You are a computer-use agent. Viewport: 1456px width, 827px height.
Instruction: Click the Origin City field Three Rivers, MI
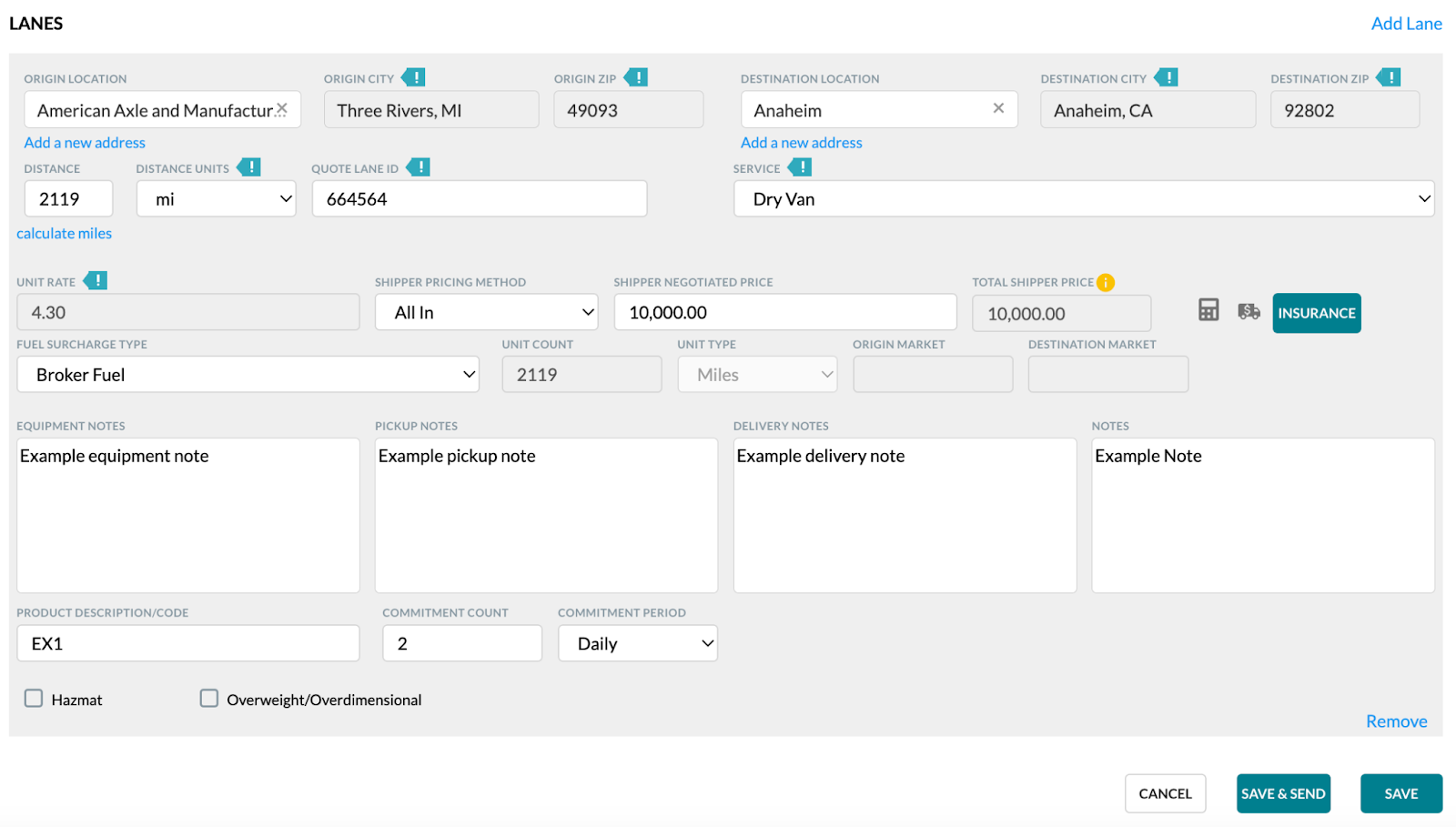(x=431, y=109)
